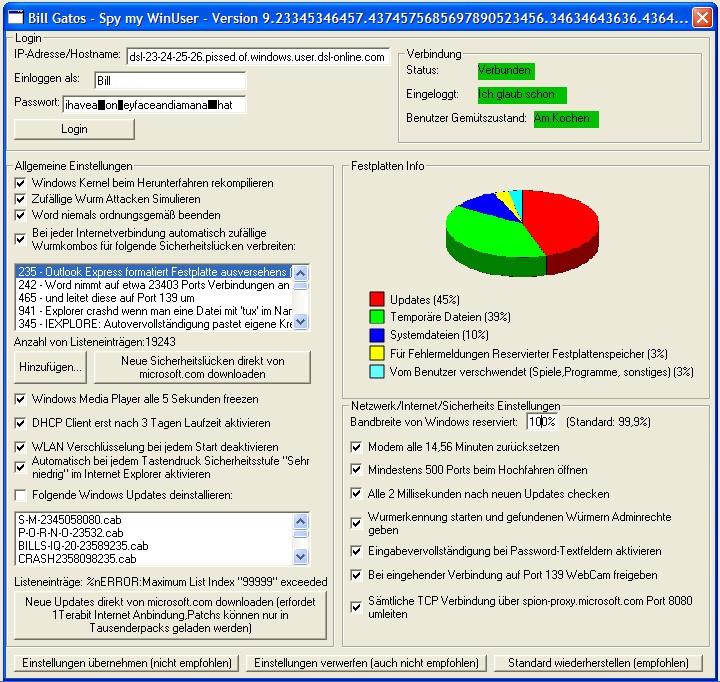Select CRASH2358098235.cab entry
The height and width of the screenshot is (682, 720).
[x=154, y=559]
